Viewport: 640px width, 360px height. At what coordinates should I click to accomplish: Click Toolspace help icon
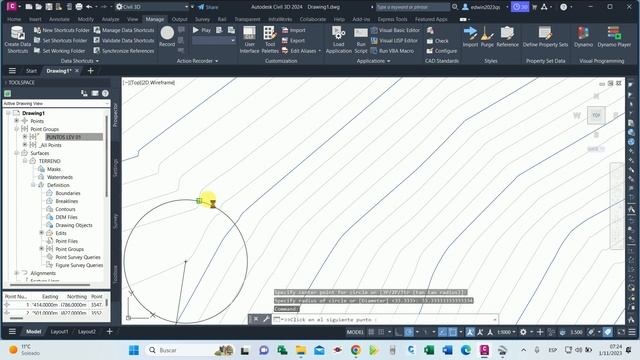(x=105, y=93)
